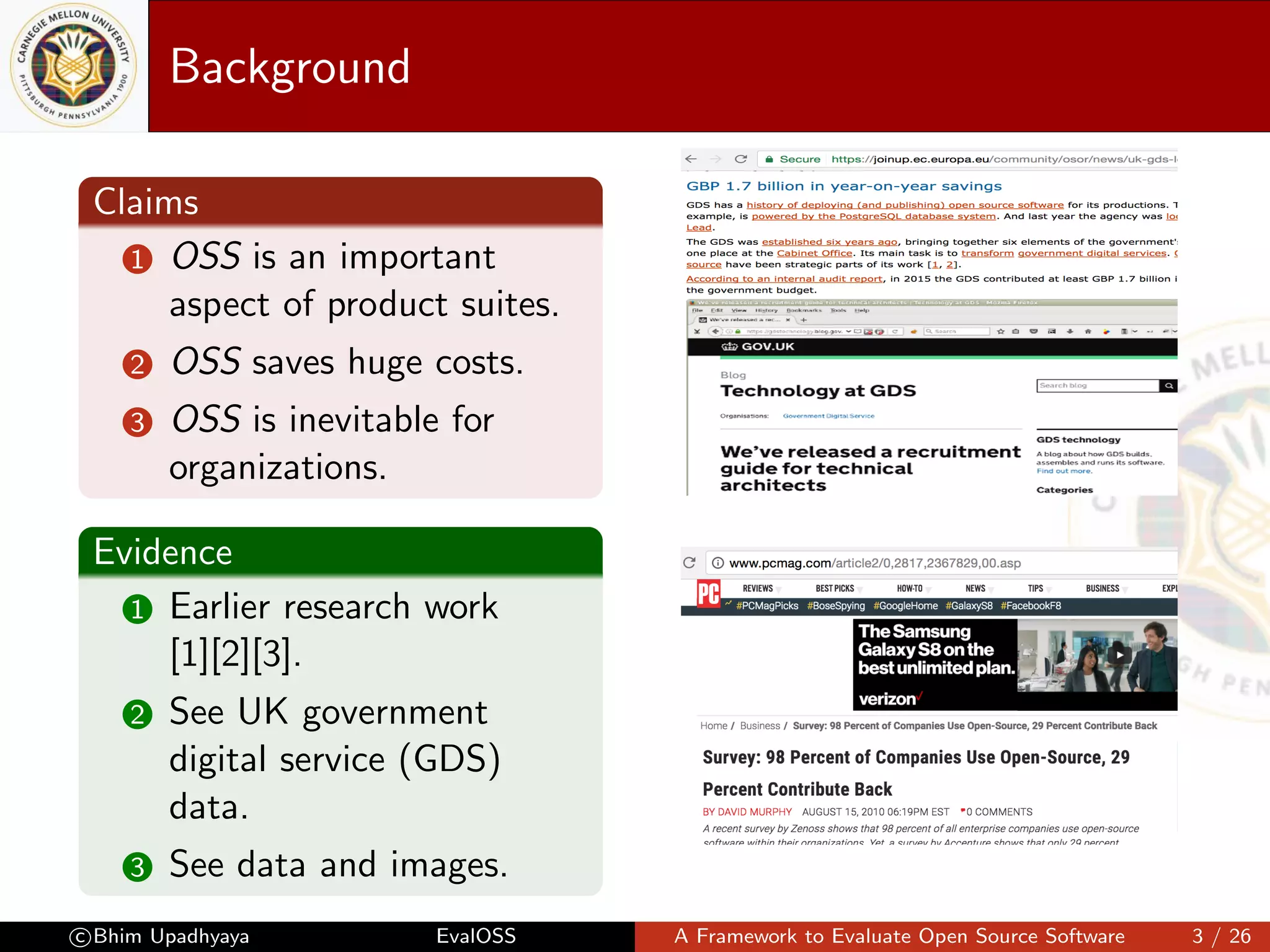Open 'According to an internal audit report' link
Screen dimensions: 1270x952
(x=784, y=279)
